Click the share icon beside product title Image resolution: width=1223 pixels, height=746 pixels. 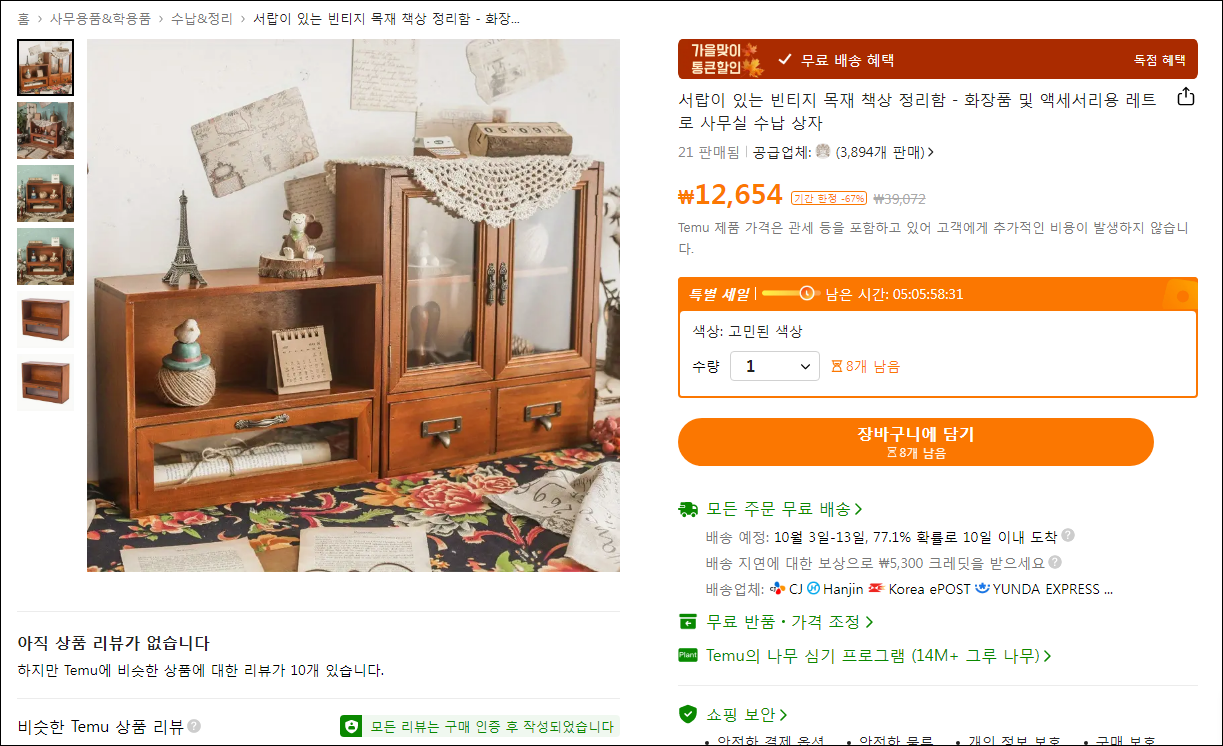point(1185,97)
